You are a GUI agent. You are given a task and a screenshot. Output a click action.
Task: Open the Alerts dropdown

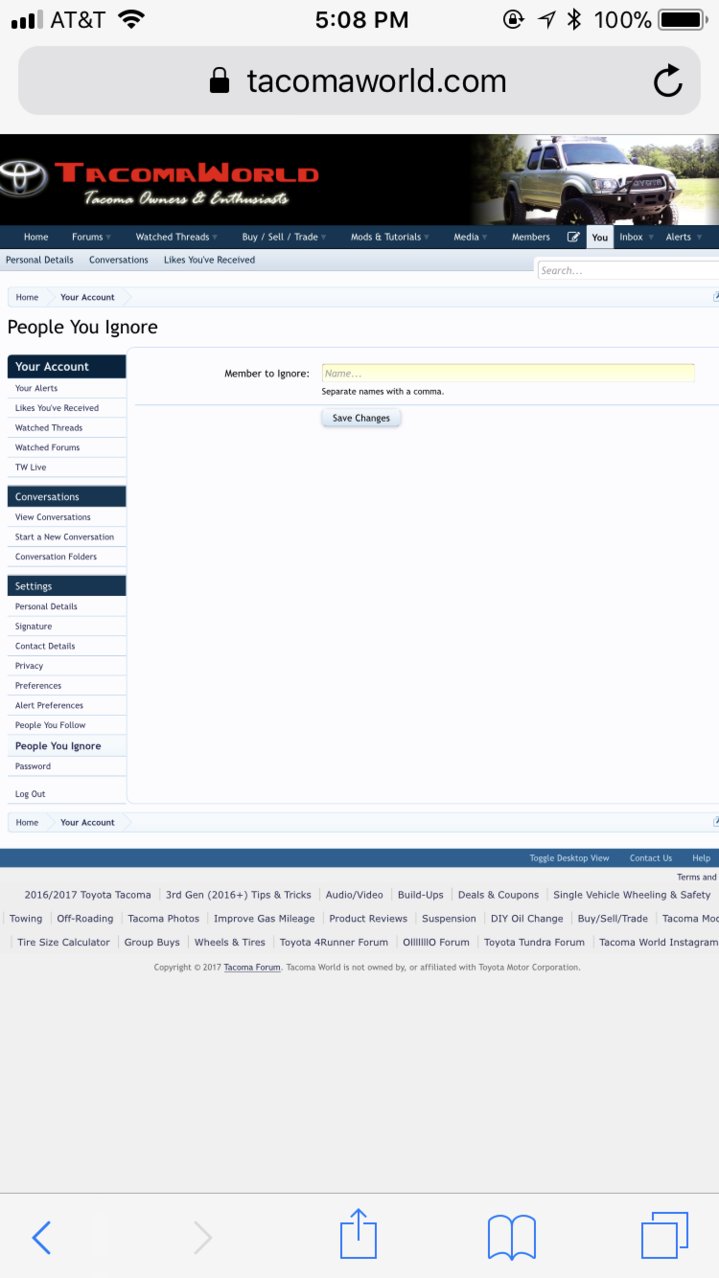[699, 238]
